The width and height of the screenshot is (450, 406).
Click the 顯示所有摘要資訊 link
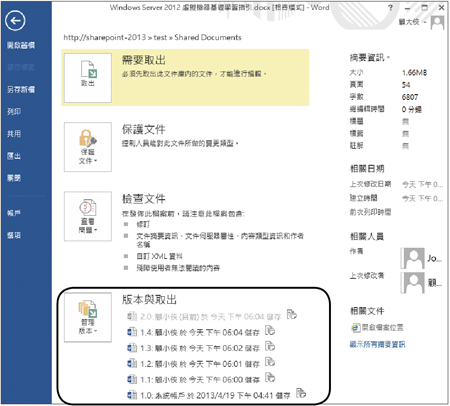click(377, 344)
